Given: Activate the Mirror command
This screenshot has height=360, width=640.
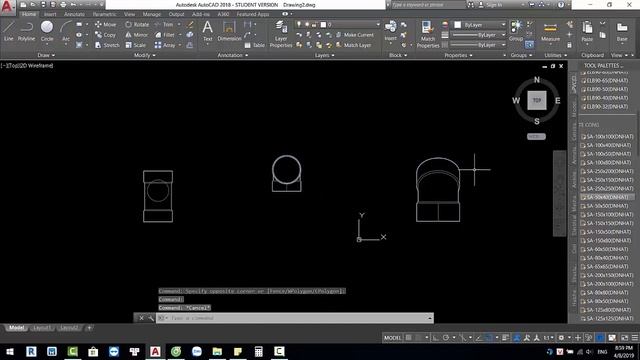Looking at the screenshot, I should click(x=137, y=35).
